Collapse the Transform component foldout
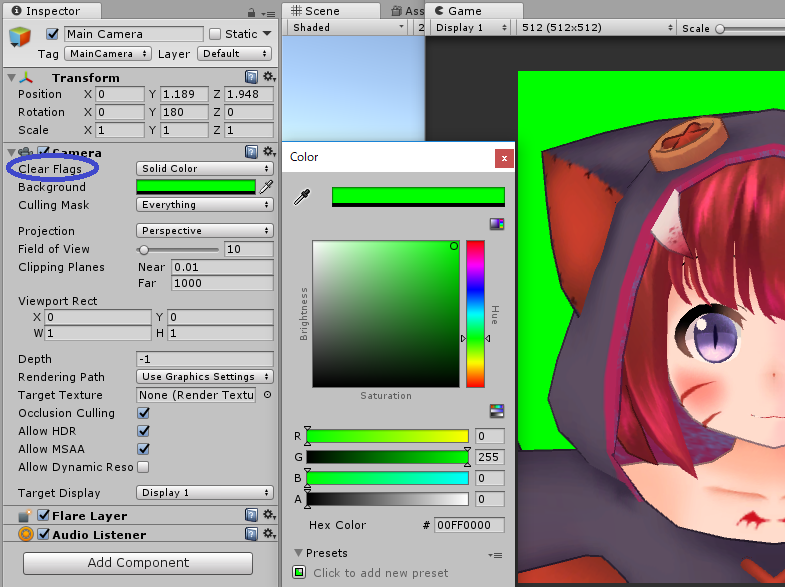This screenshot has height=587, width=785. click(12, 78)
